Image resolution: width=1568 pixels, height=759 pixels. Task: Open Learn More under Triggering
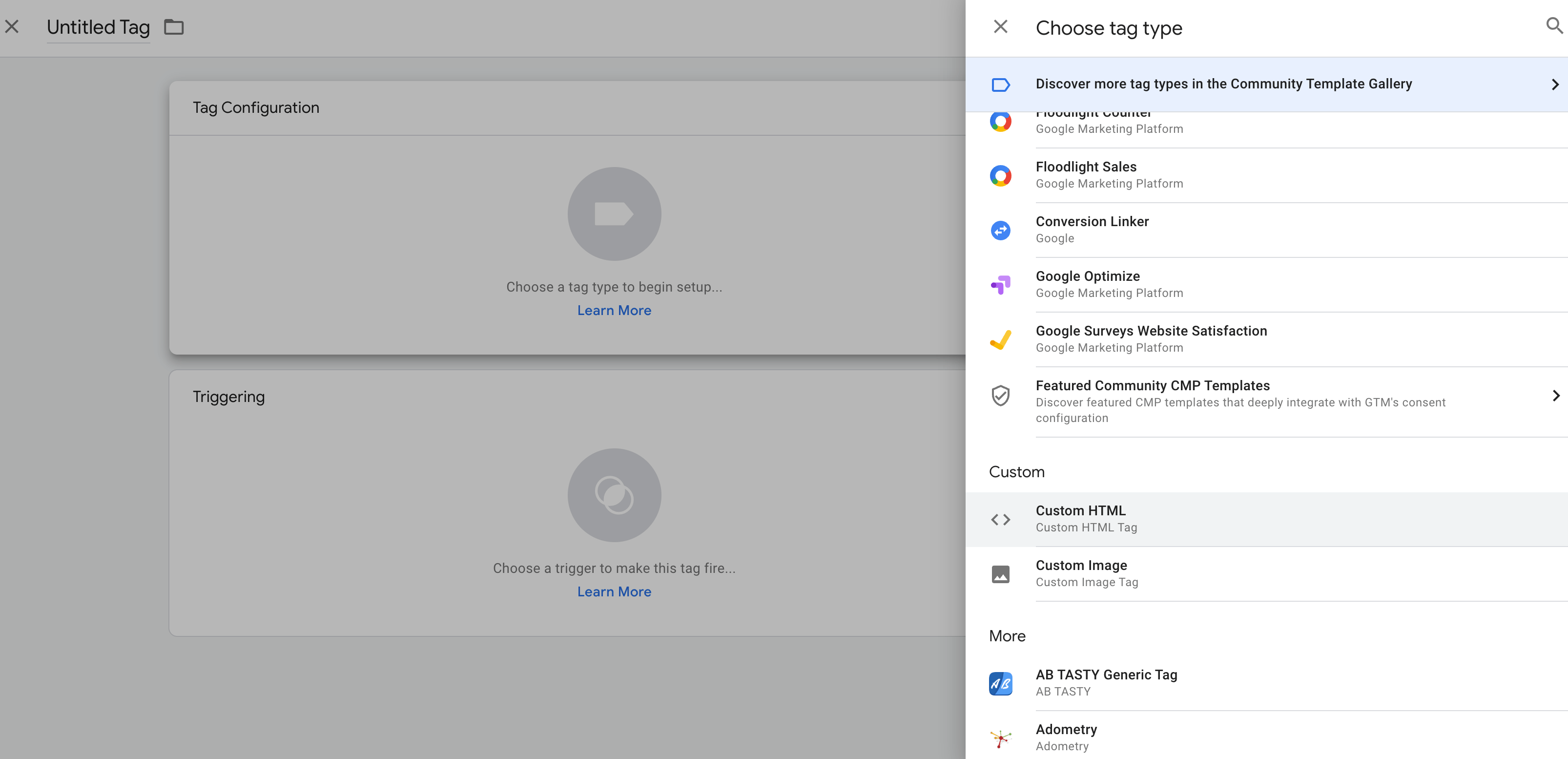click(x=614, y=592)
